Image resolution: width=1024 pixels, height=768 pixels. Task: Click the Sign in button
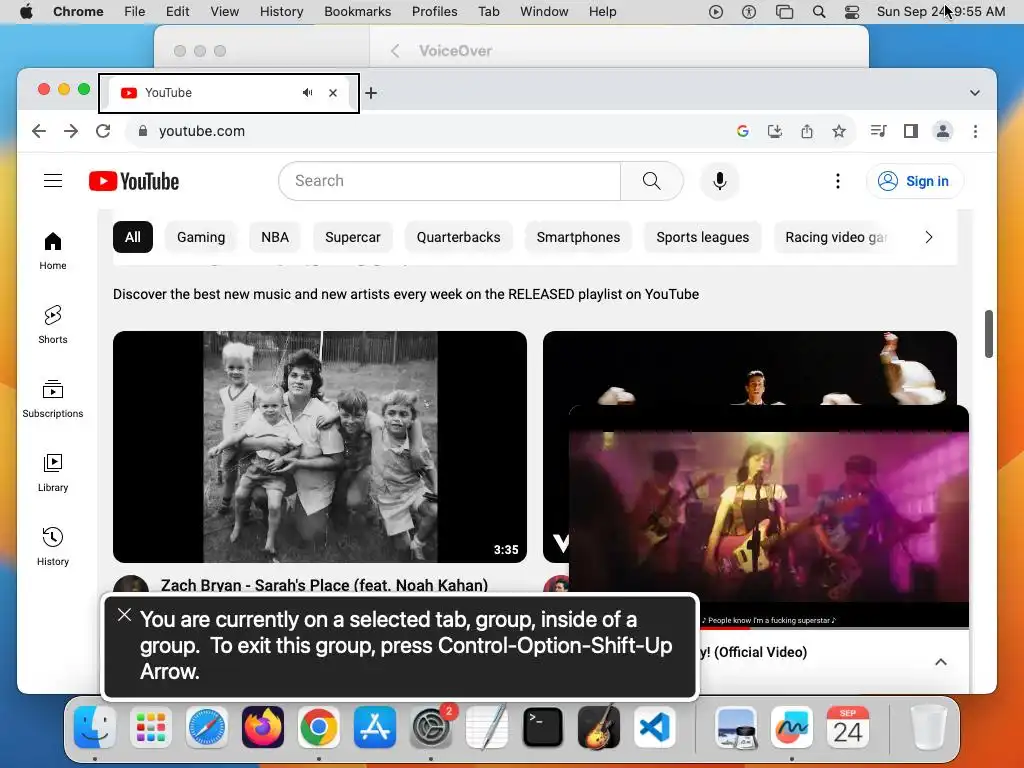point(914,181)
